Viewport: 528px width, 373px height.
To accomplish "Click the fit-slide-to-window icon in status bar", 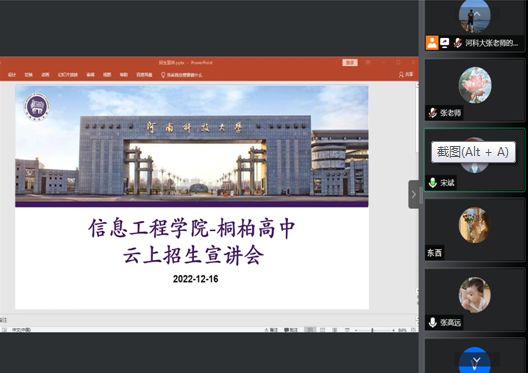I will point(414,330).
